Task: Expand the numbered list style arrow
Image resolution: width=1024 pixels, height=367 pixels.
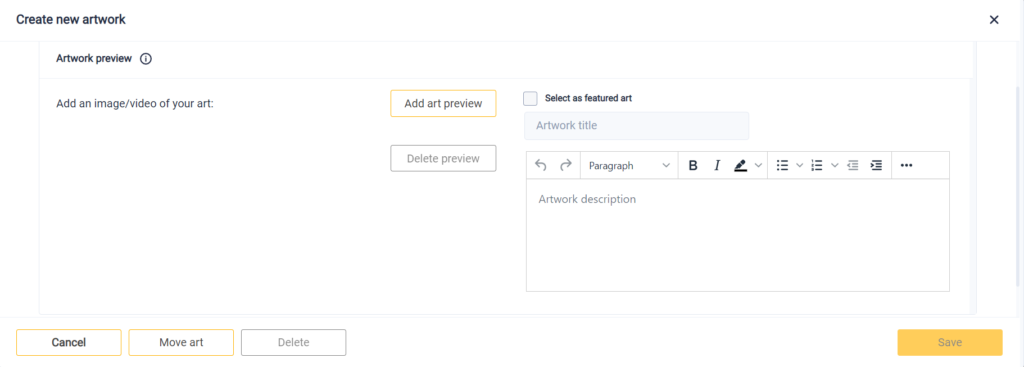Action: [834, 166]
